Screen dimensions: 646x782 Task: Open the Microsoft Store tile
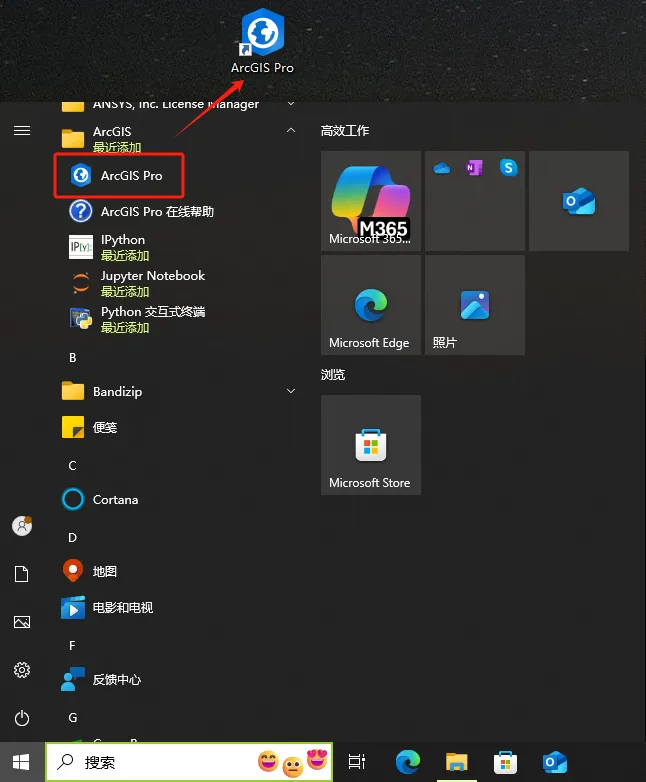tap(371, 445)
